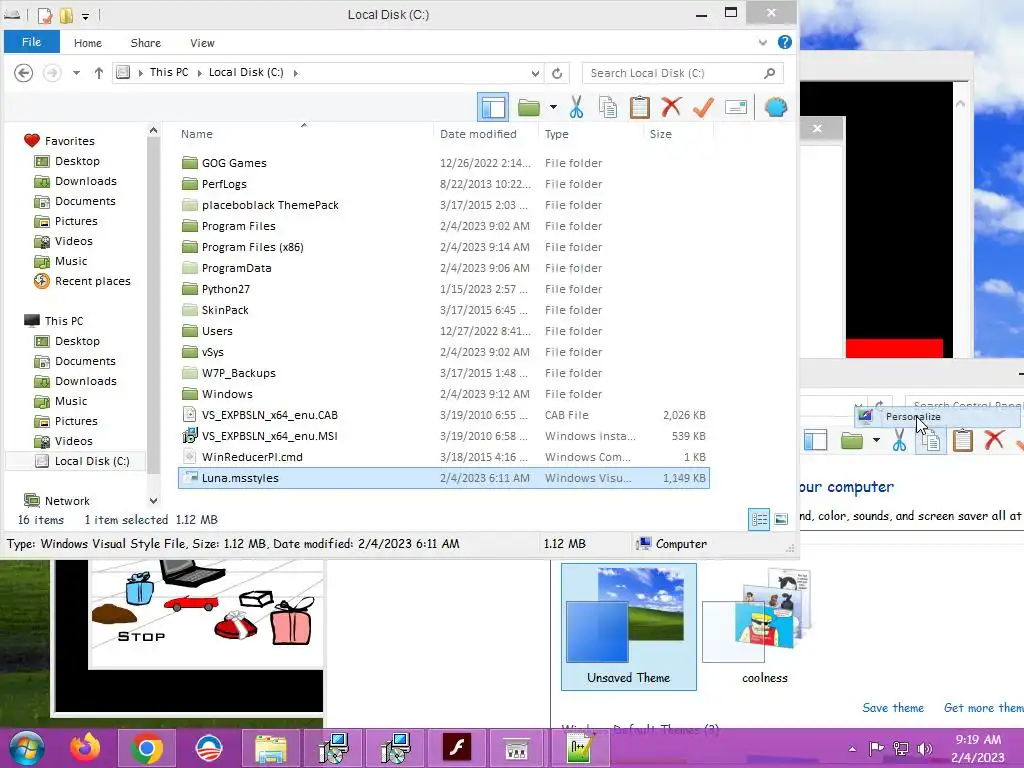The width and height of the screenshot is (1024, 768).
Task: Open the Windows Start button
Action: [27, 748]
